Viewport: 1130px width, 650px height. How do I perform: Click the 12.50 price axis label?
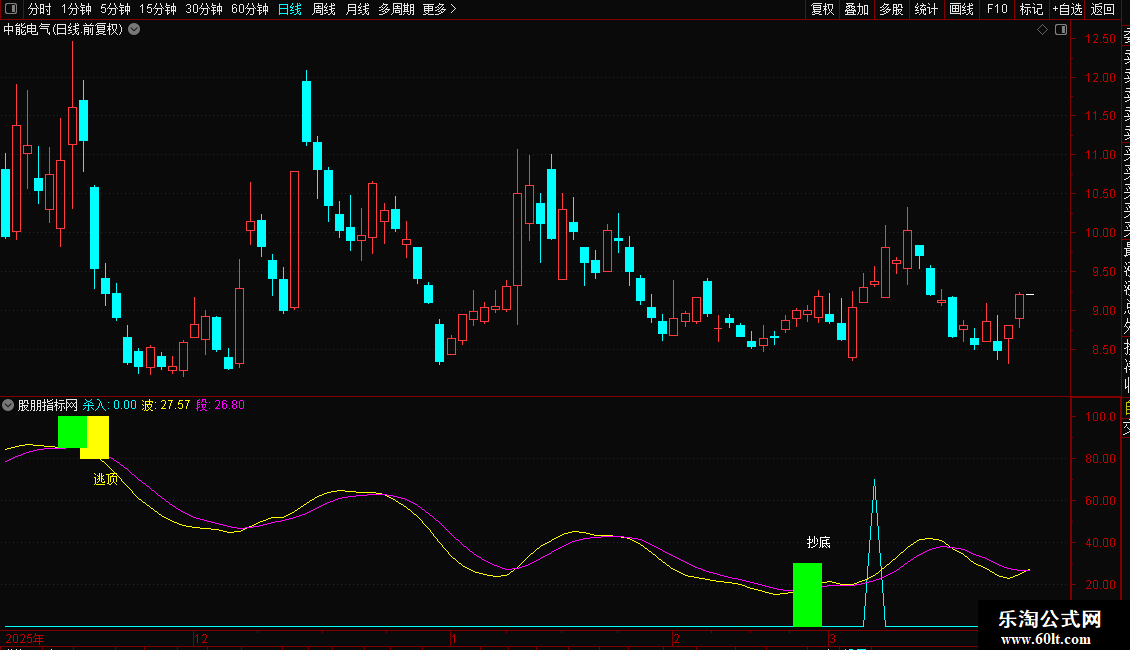1100,38
